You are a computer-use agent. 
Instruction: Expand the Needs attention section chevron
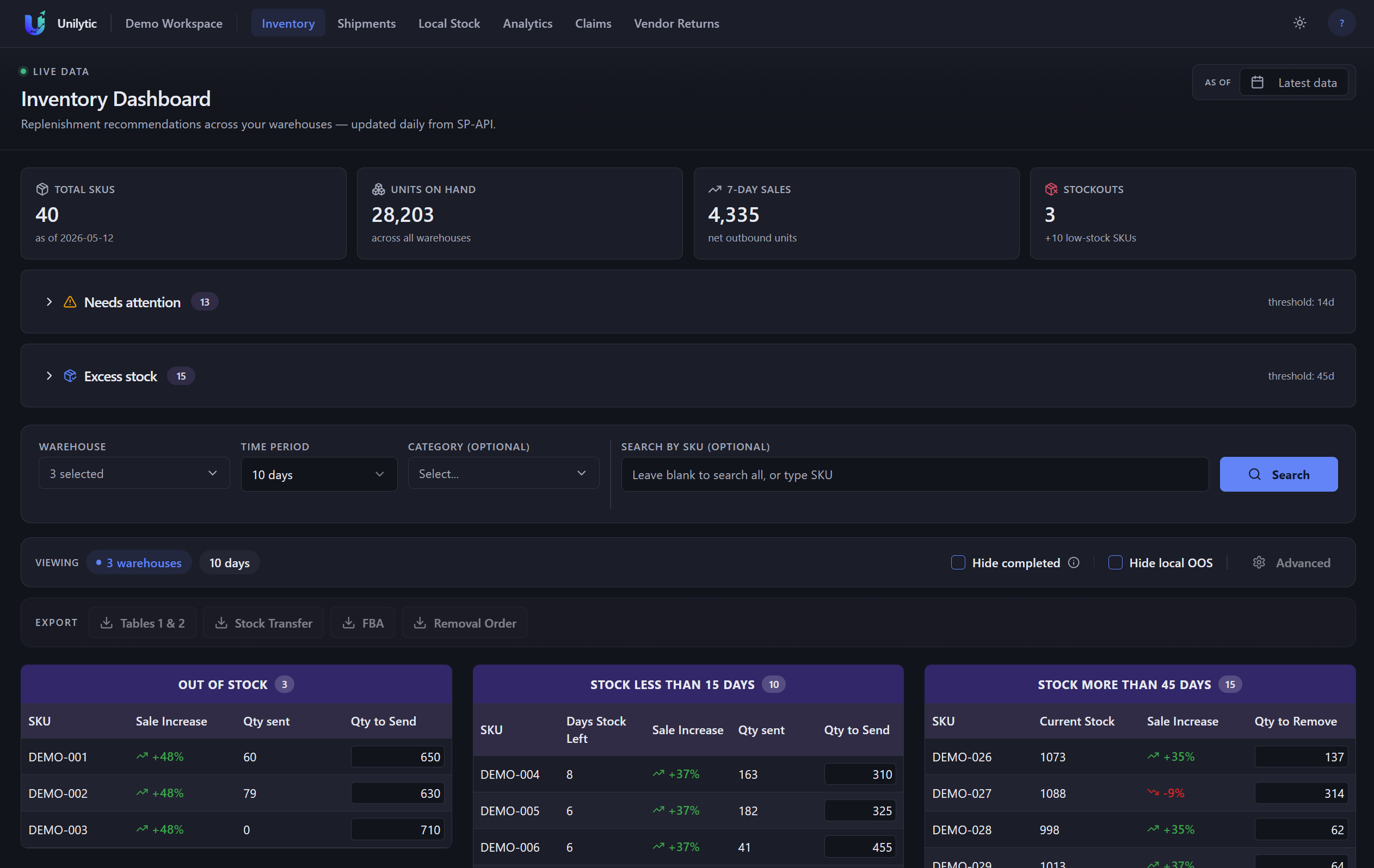(x=49, y=302)
